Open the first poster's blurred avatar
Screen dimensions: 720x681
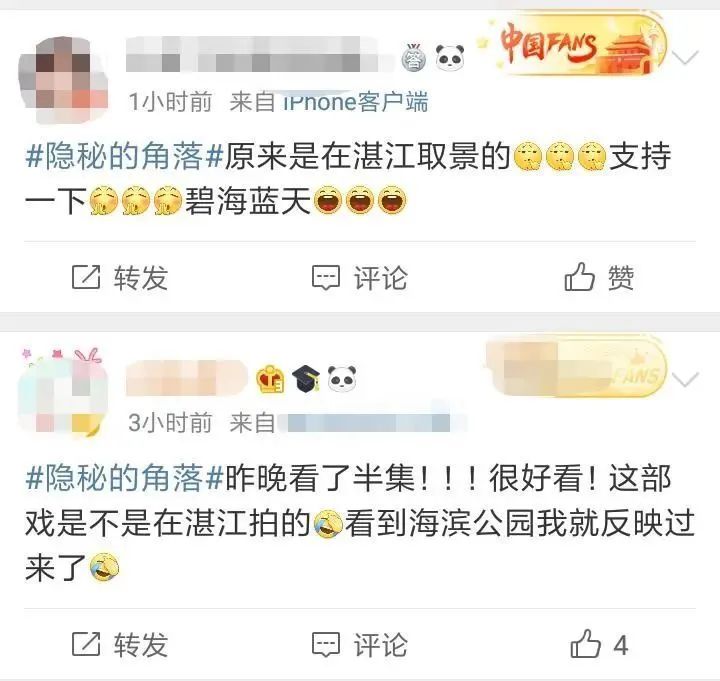click(x=63, y=79)
